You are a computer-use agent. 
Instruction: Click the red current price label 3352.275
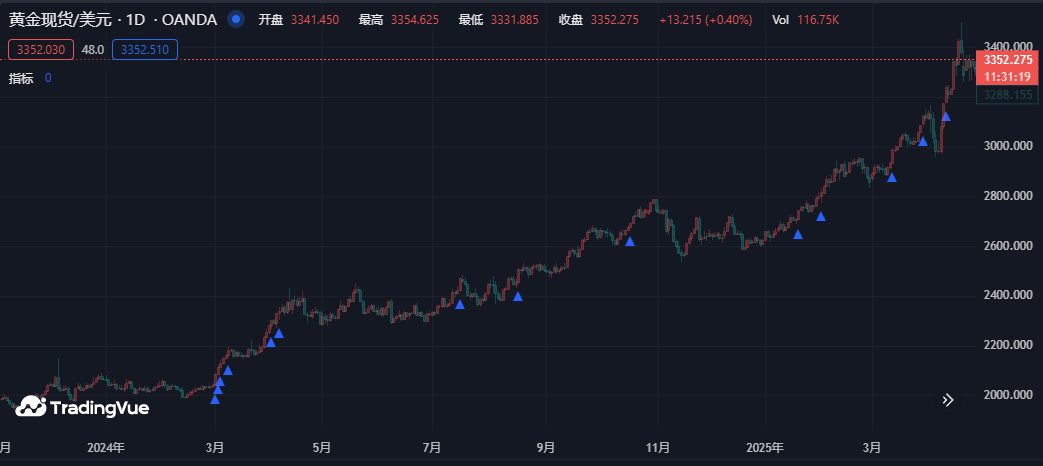1007,60
